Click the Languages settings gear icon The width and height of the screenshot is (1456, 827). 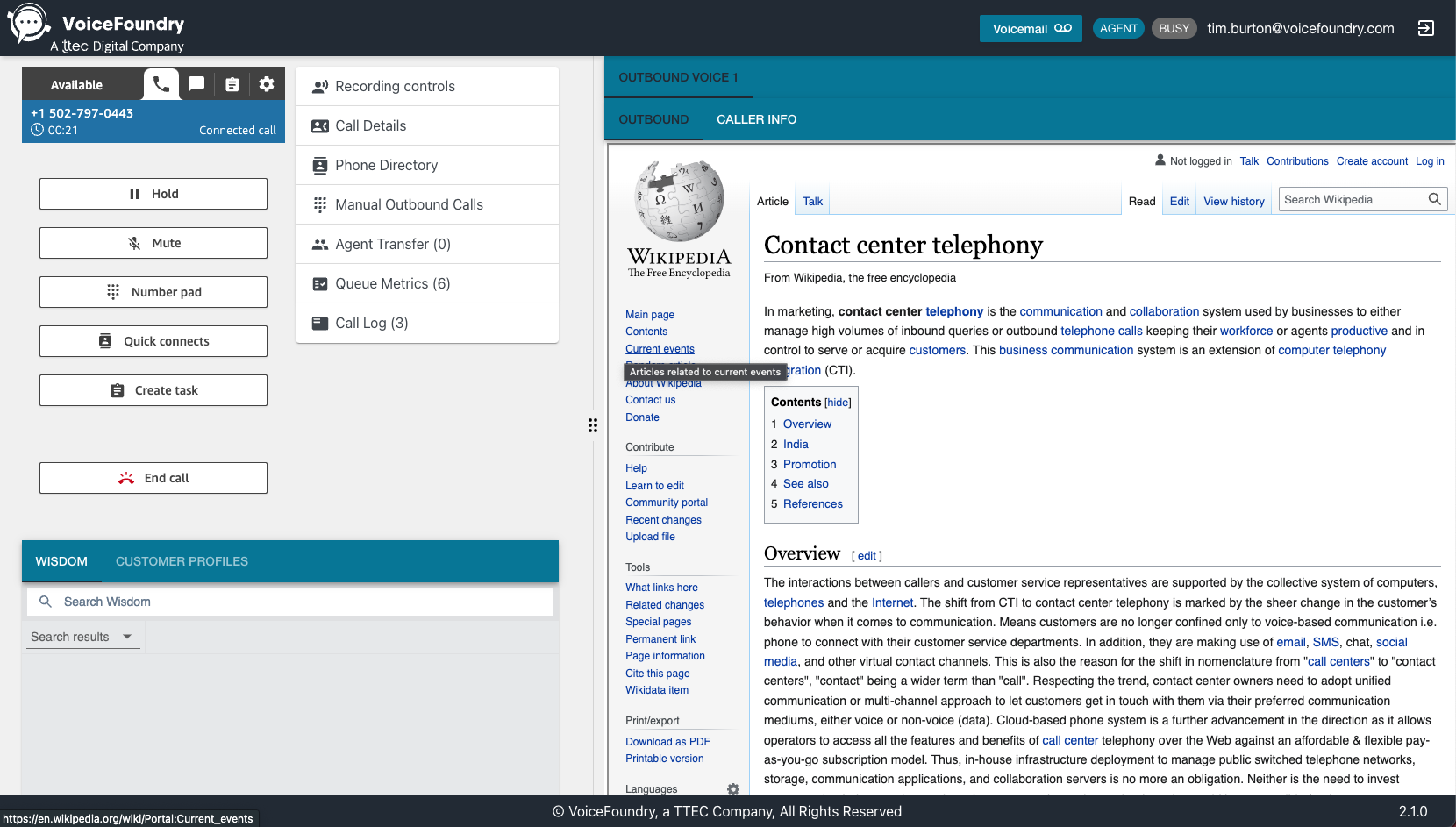[x=733, y=789]
